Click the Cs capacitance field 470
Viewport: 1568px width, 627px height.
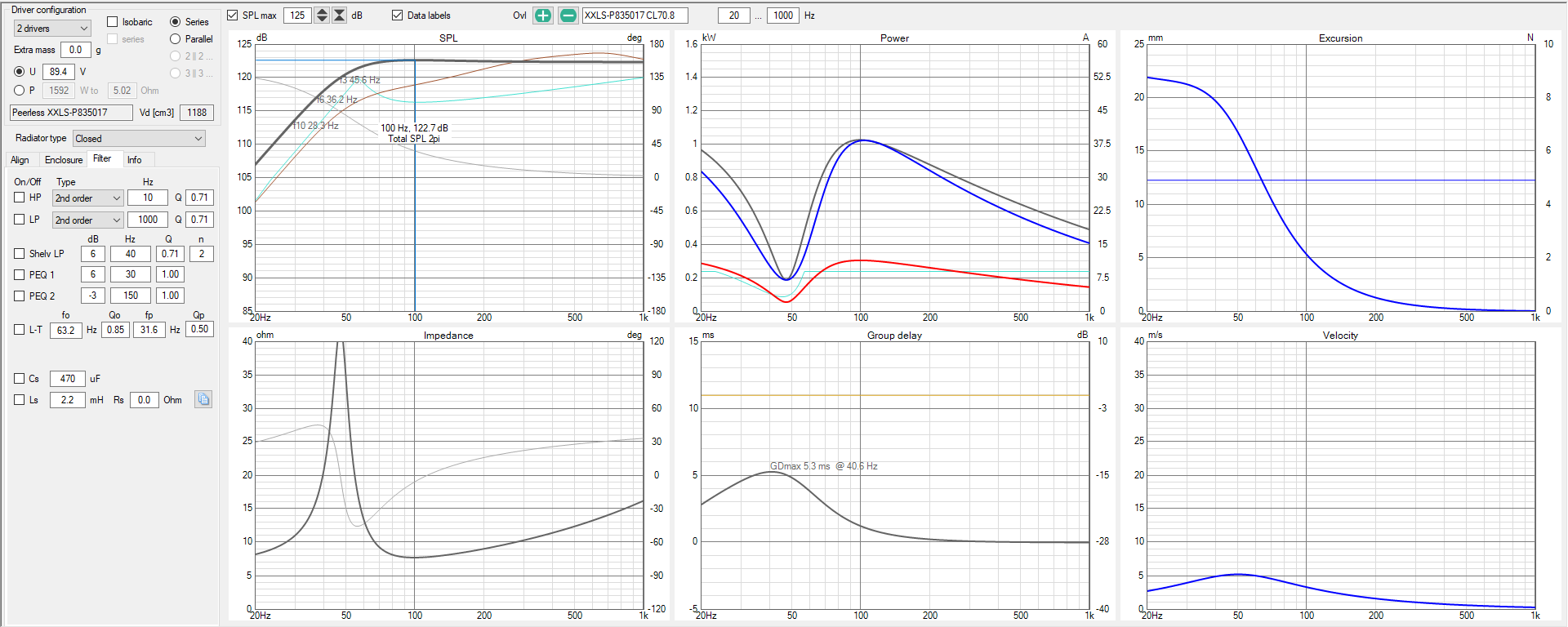68,379
